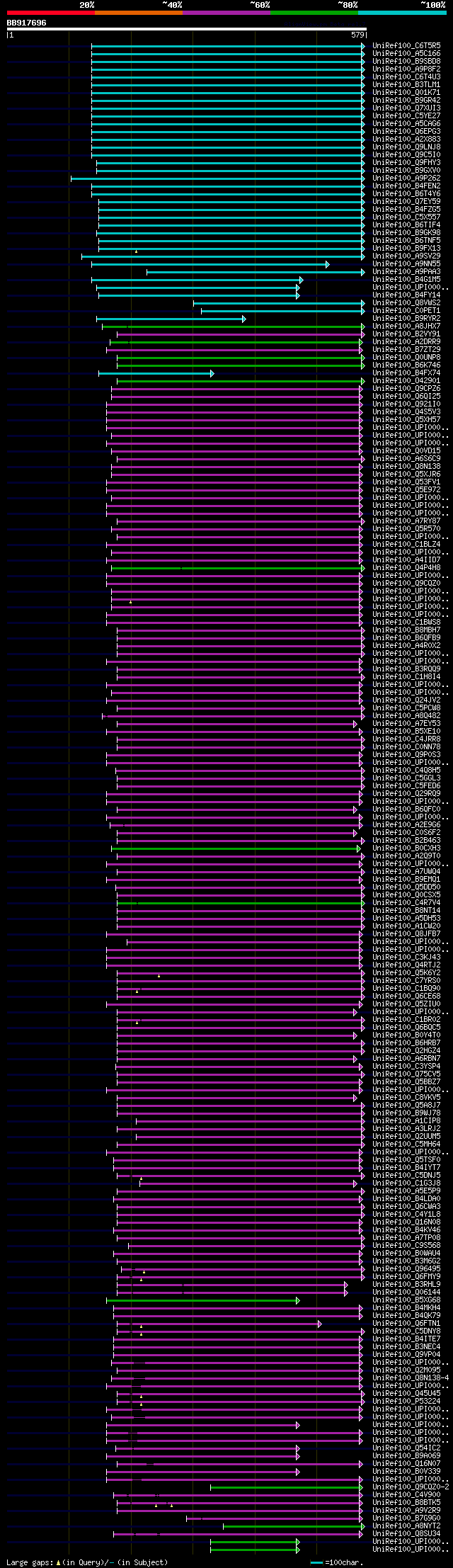The image size is (453, 1568).
Task: Select label UniRef100_B7G9G0
Action: coord(406,1518)
